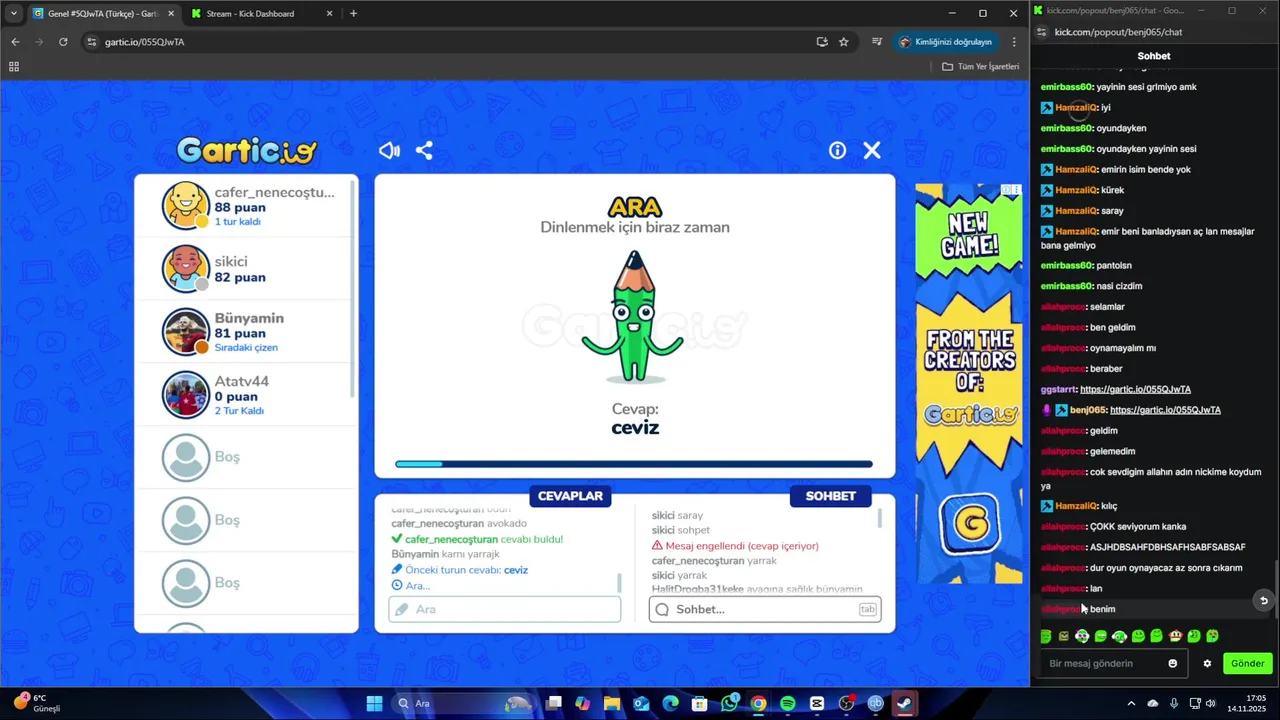Image resolution: width=1280 pixels, height=720 pixels.
Task: Click the install/cast icon in address bar
Action: [822, 42]
